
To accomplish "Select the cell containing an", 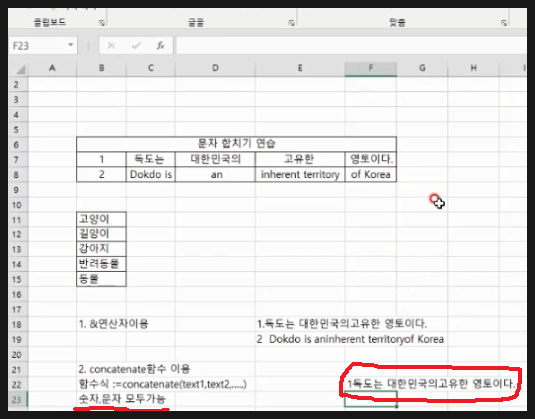I will pos(215,175).
